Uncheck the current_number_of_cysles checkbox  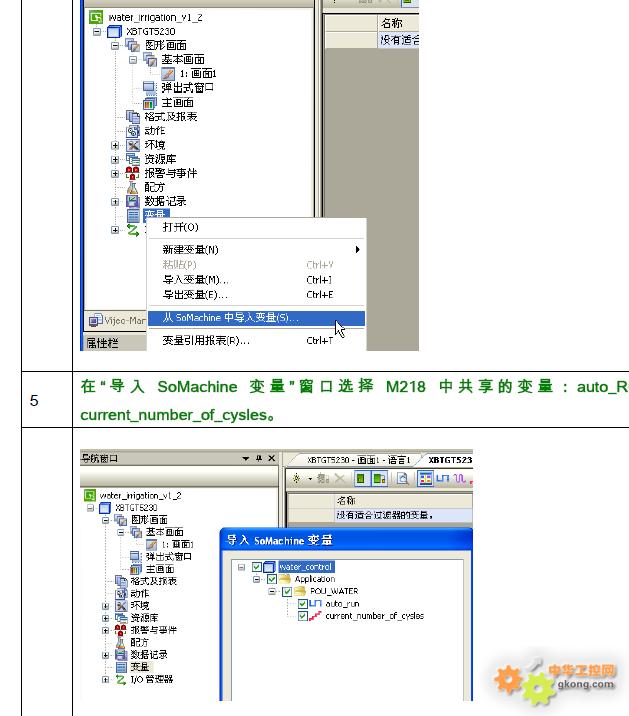[x=302, y=616]
